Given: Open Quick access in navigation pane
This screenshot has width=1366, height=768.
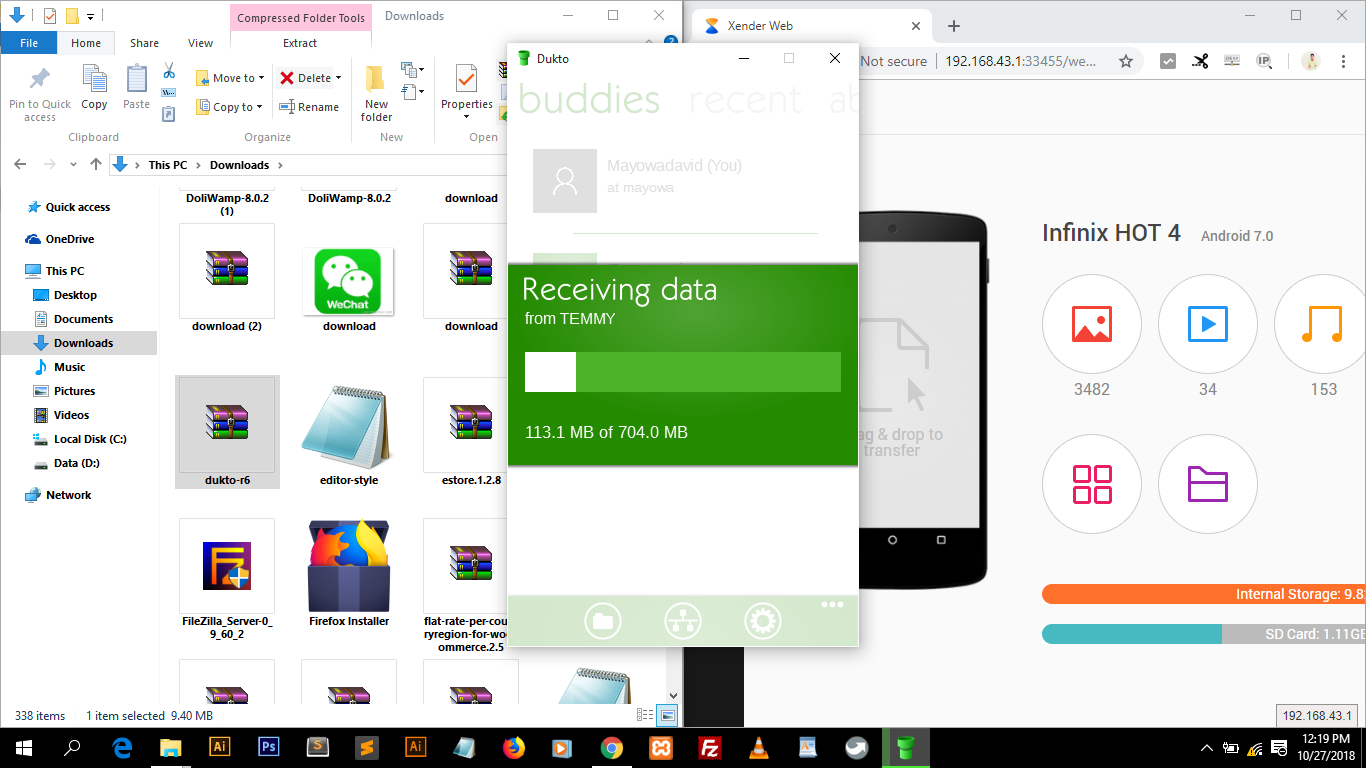Looking at the screenshot, I should [78, 207].
